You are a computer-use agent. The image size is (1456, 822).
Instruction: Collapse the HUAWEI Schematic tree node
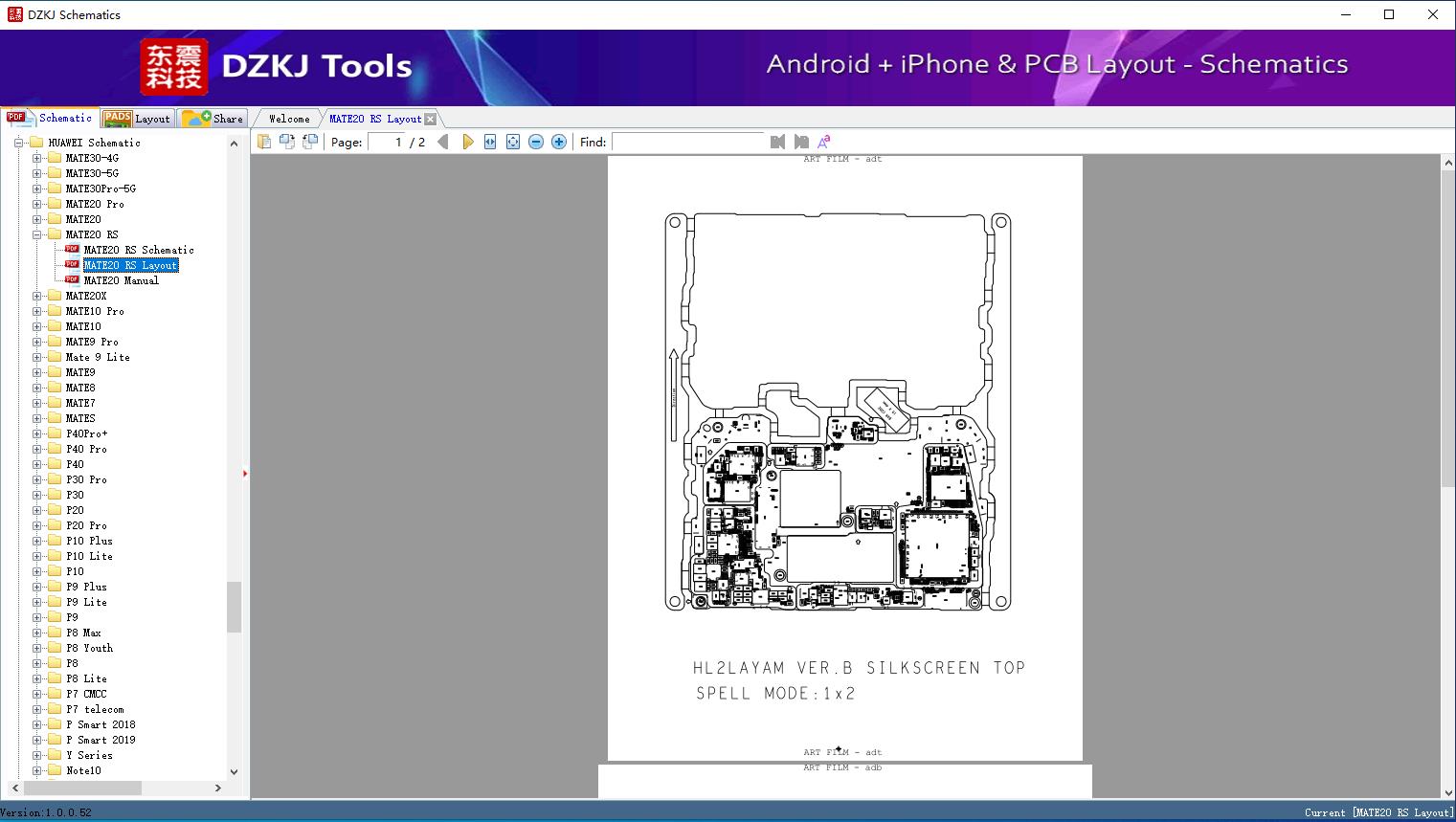18,143
